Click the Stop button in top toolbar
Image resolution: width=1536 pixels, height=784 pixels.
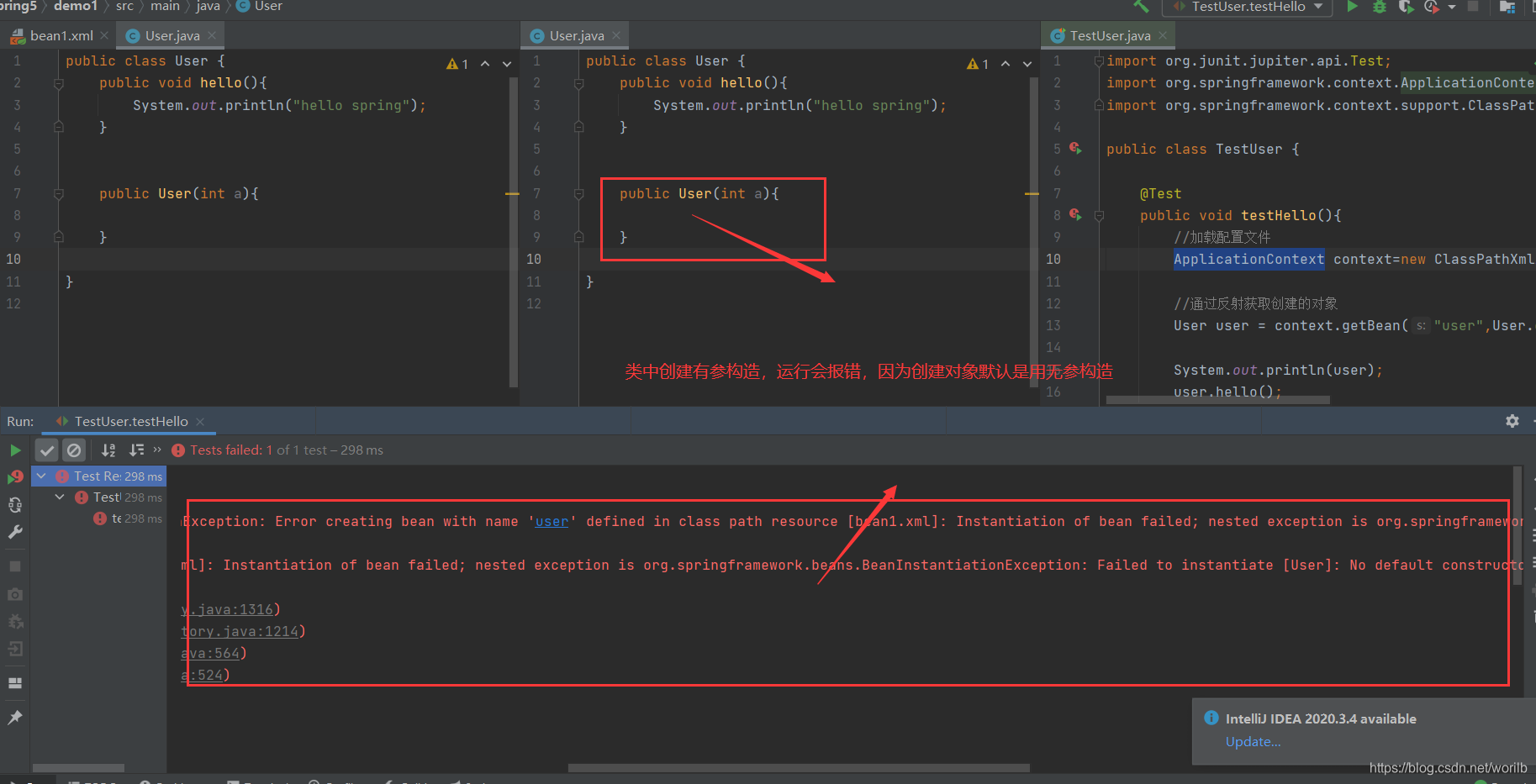coord(1473,6)
